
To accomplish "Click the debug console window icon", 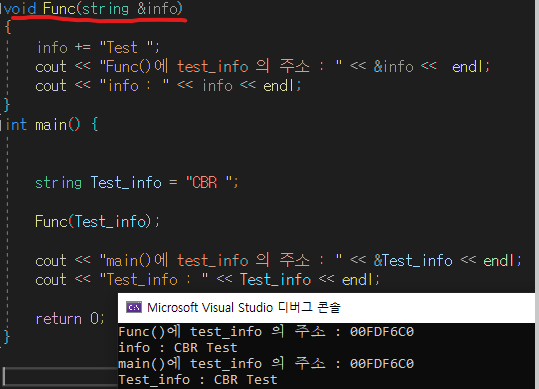I will pyautogui.click(x=134, y=307).
